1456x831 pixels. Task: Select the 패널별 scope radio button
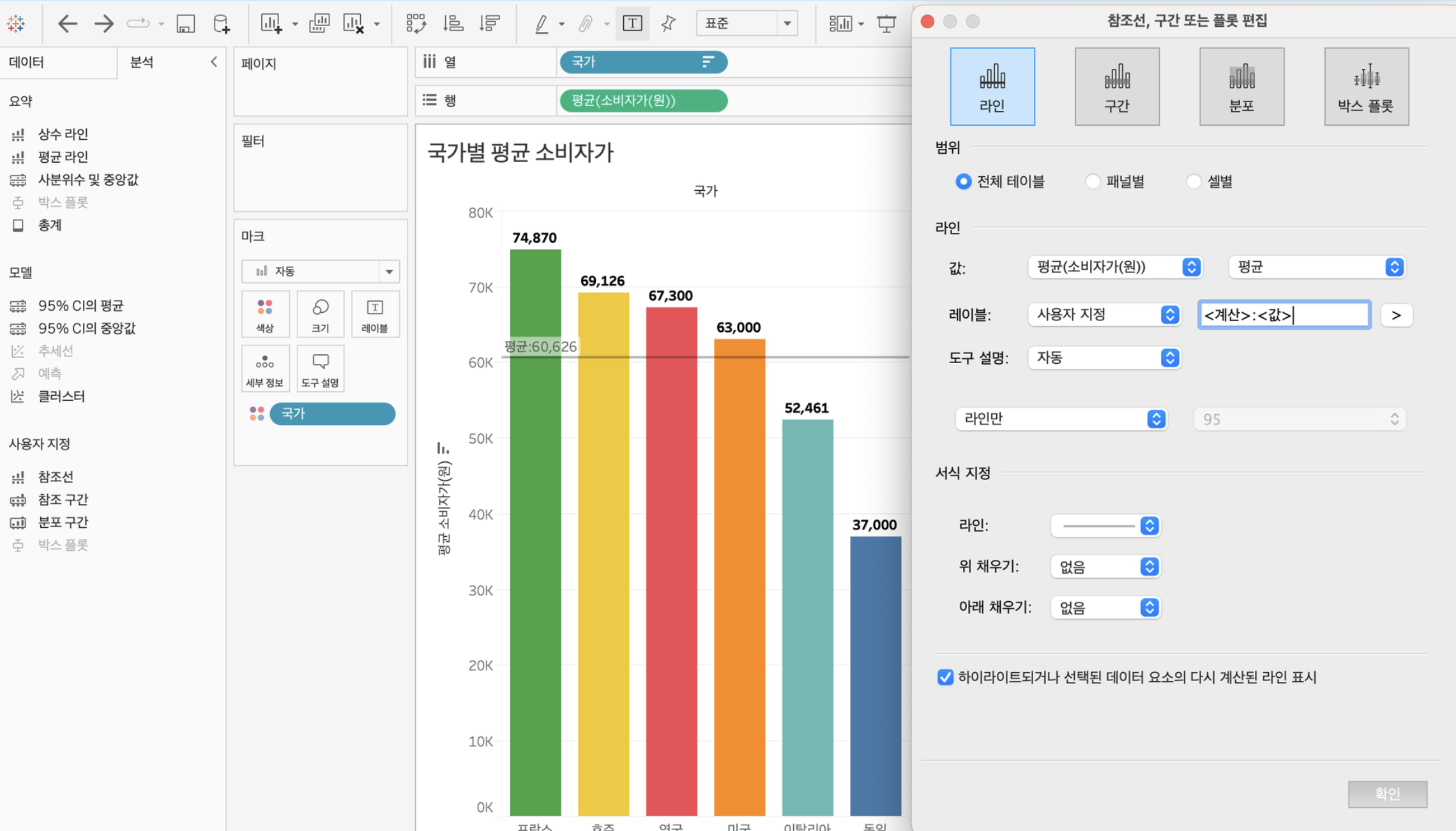pyautogui.click(x=1093, y=182)
